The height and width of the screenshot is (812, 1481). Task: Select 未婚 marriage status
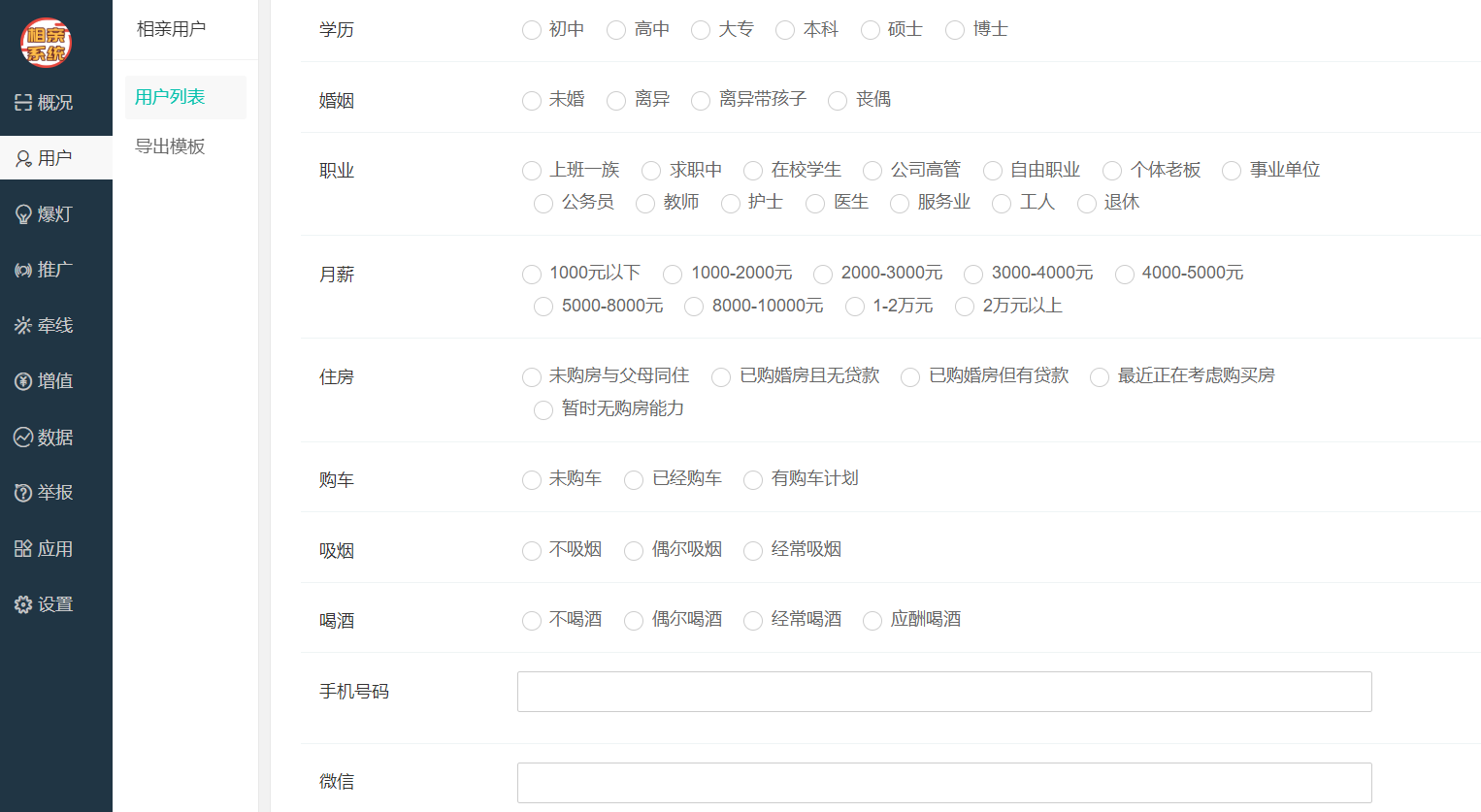click(x=532, y=100)
